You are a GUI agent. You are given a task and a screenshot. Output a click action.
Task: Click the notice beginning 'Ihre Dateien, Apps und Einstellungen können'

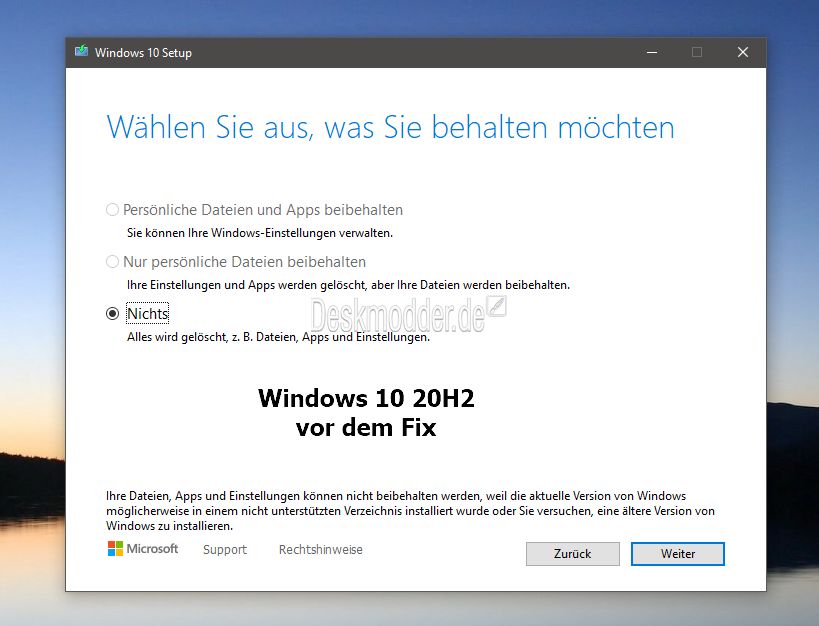click(410, 511)
